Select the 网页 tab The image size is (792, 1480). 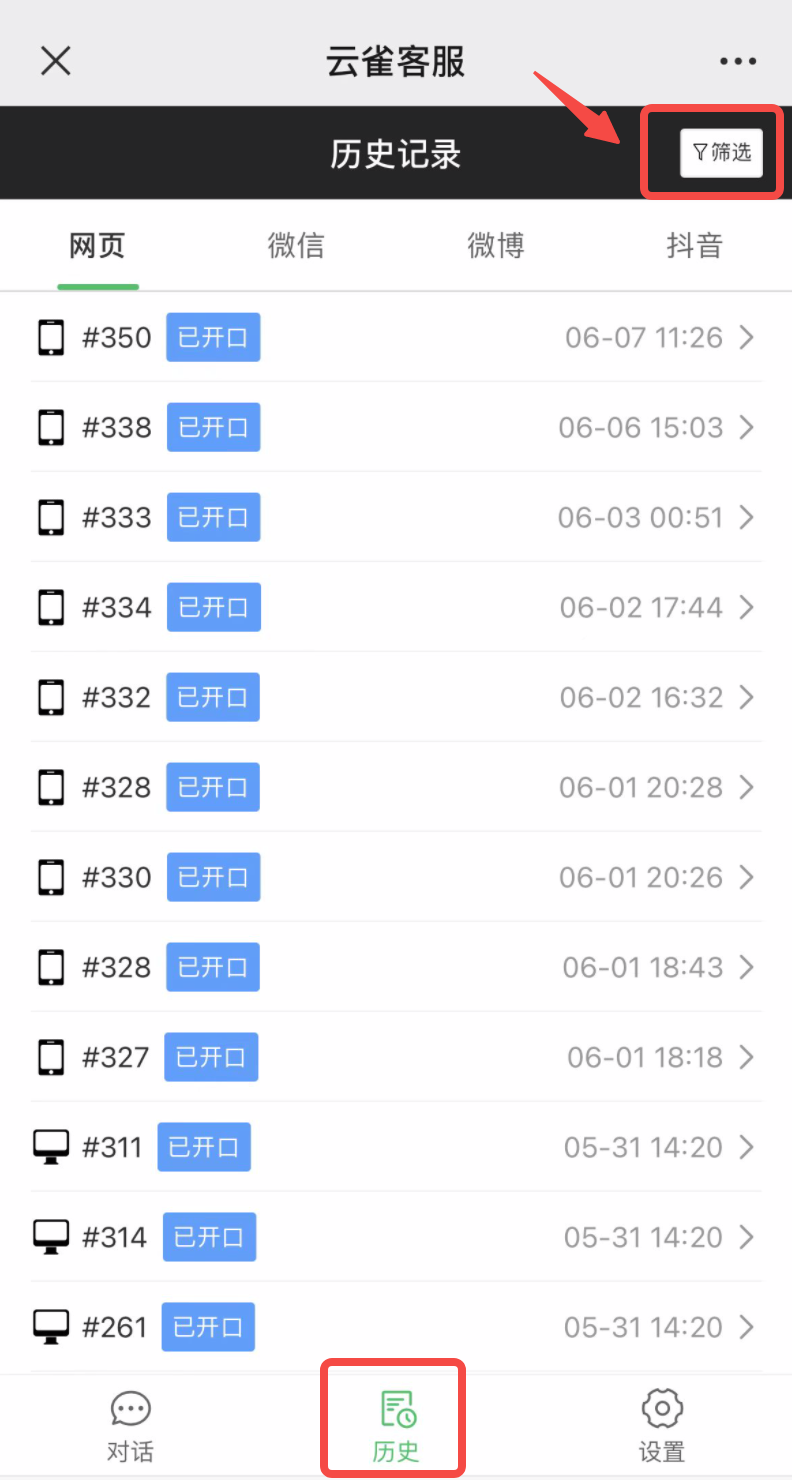tap(97, 246)
